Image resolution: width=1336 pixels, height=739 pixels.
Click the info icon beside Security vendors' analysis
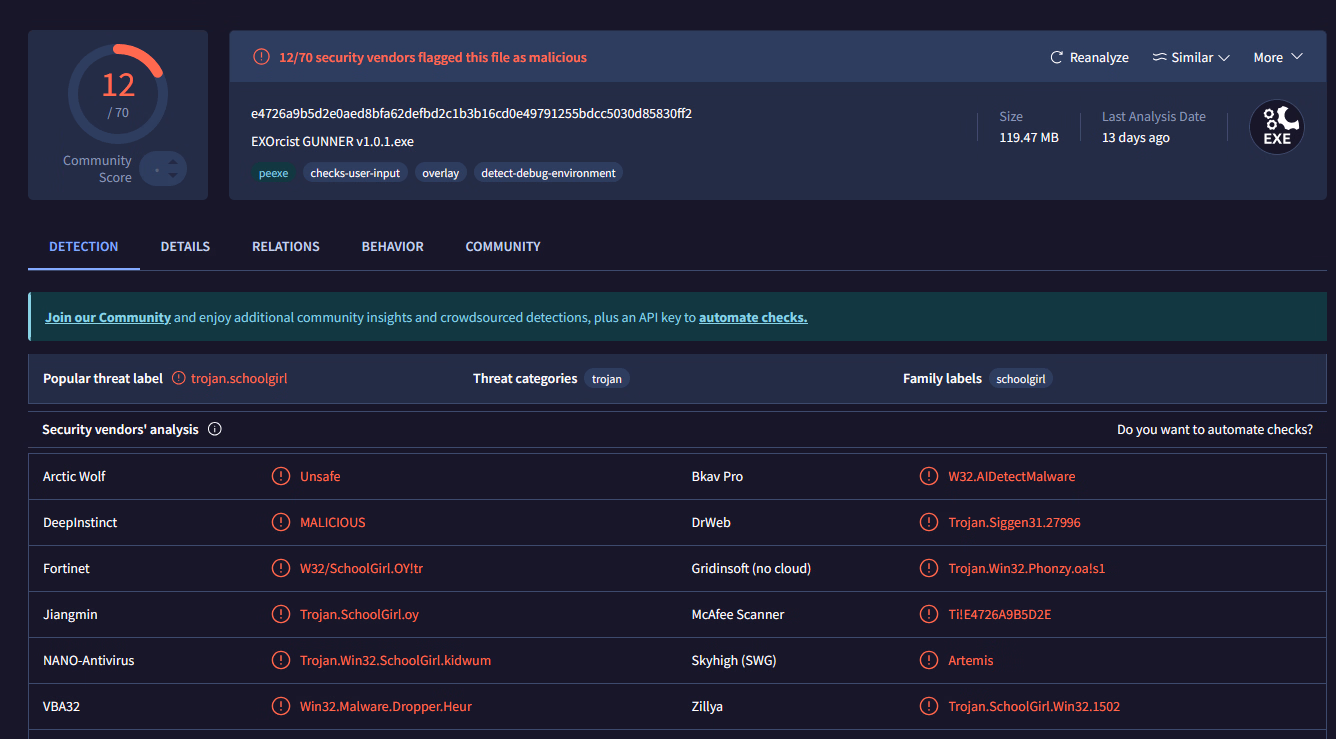point(214,429)
